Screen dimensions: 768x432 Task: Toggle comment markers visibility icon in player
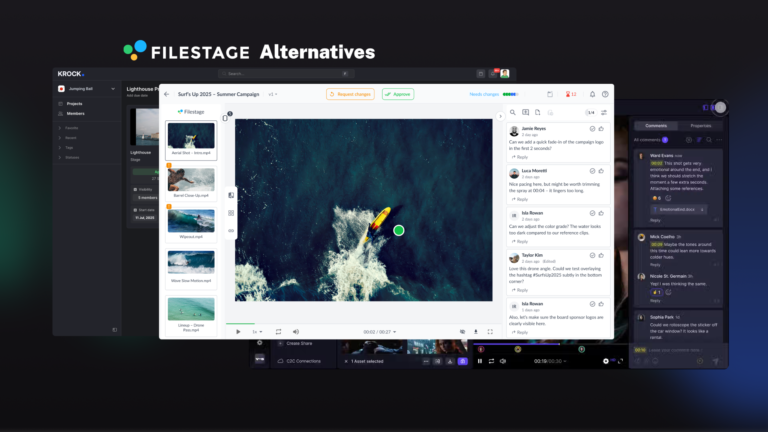(462, 332)
